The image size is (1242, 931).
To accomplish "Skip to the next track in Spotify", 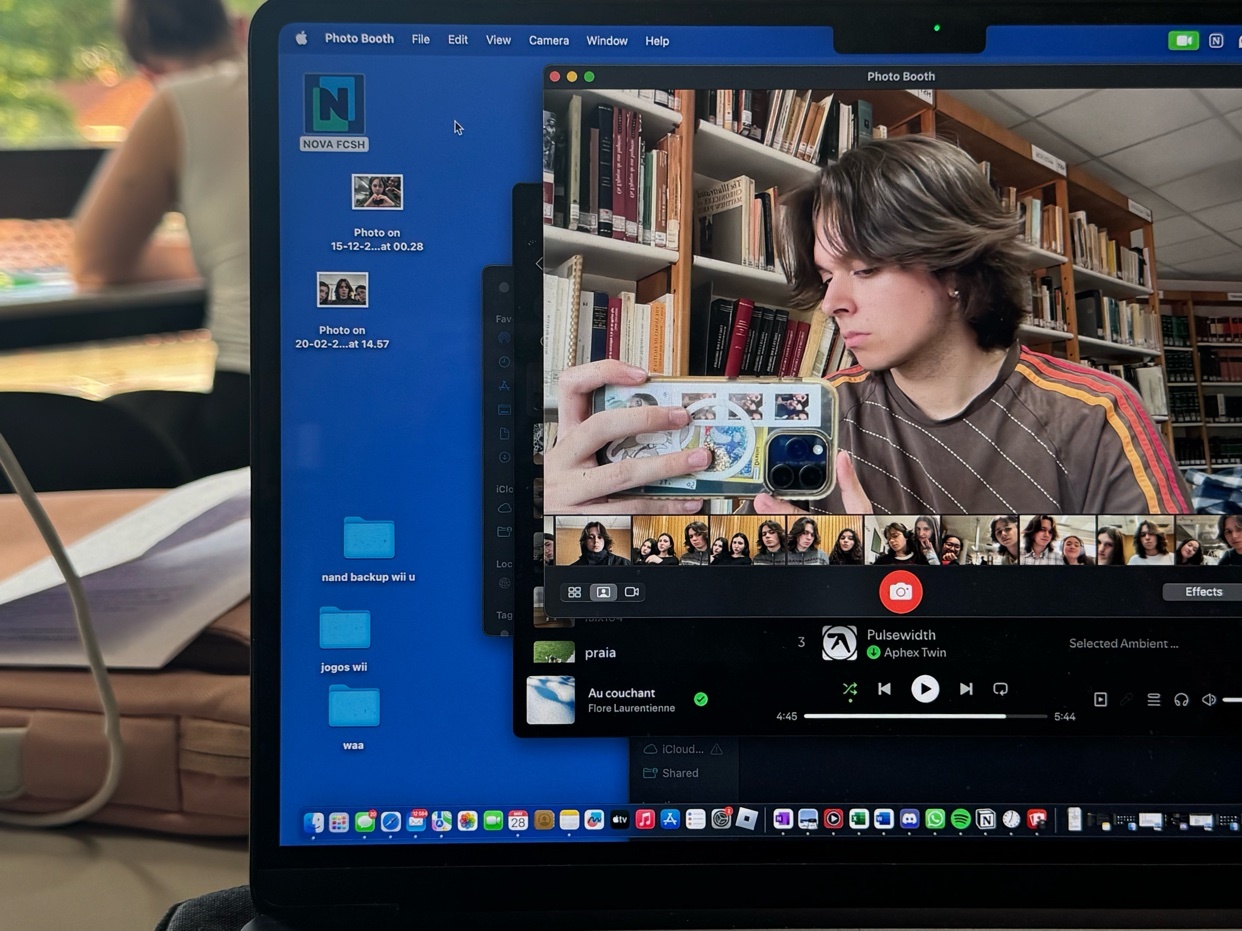I will 966,689.
